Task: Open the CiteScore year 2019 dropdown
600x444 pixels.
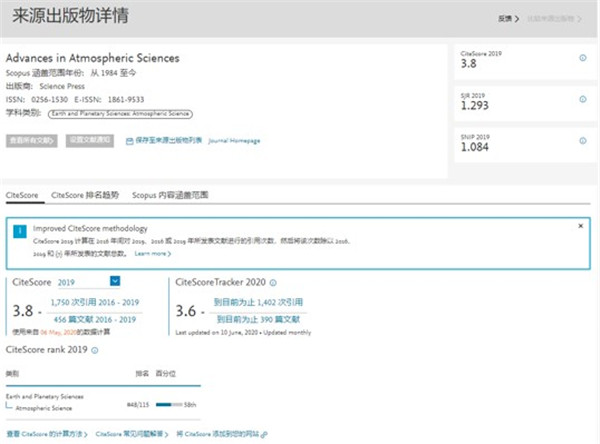Action: tap(115, 282)
